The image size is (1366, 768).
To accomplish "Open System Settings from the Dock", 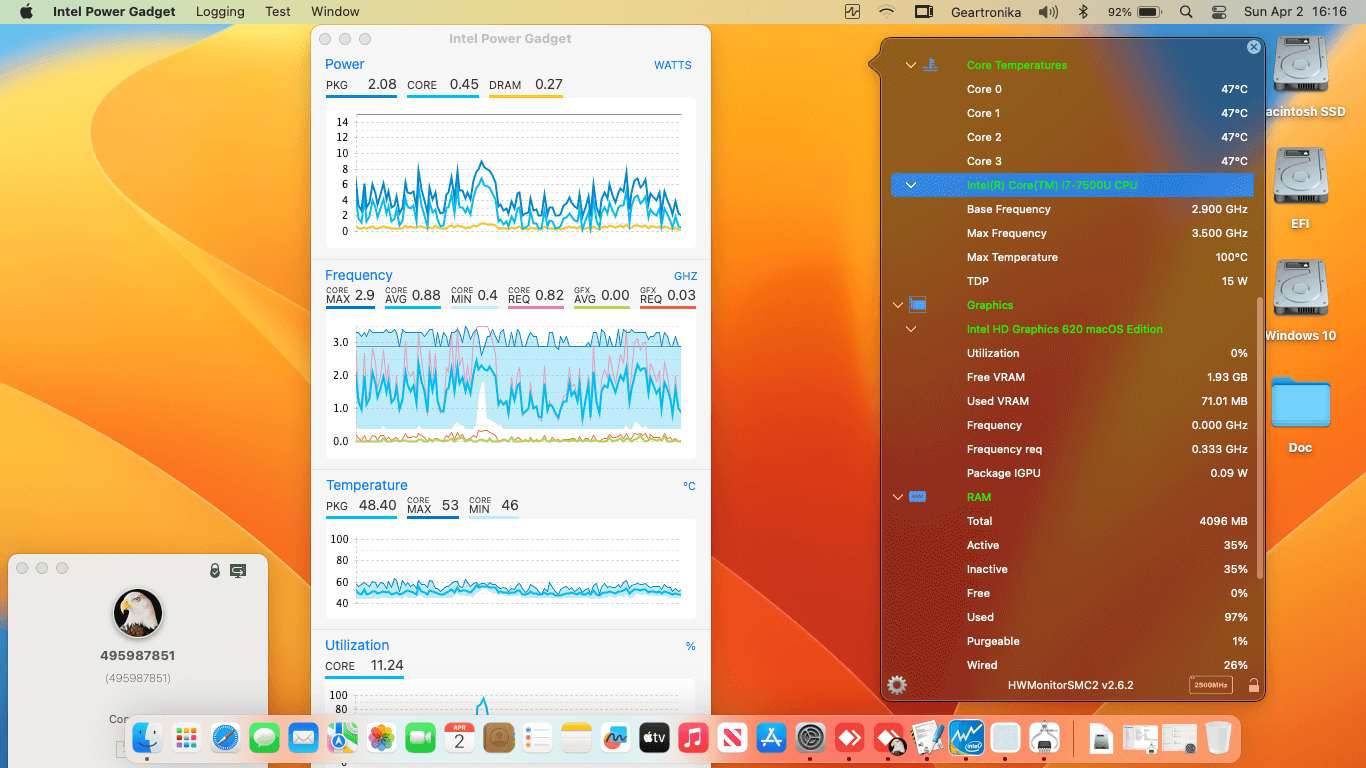I will click(x=810, y=738).
